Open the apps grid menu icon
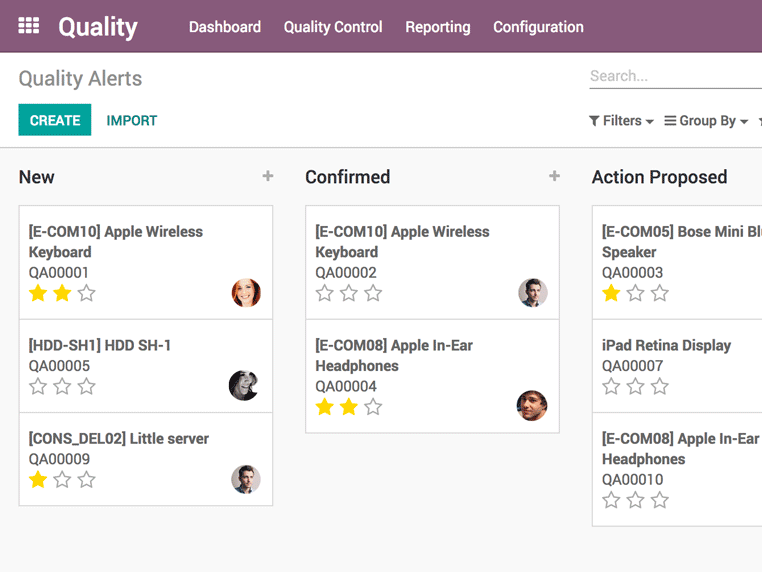 pyautogui.click(x=29, y=27)
